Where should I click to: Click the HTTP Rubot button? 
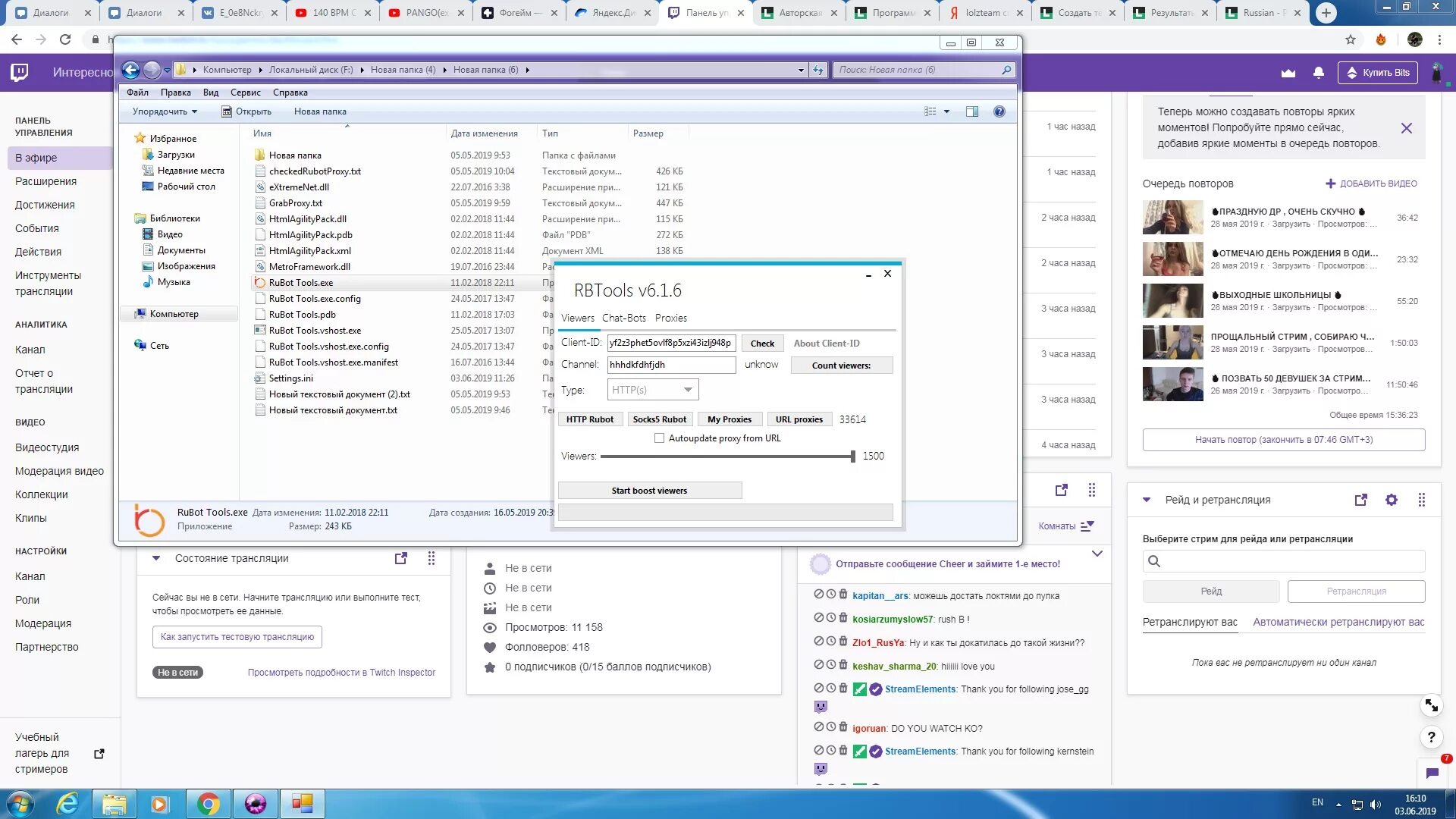pyautogui.click(x=590, y=419)
